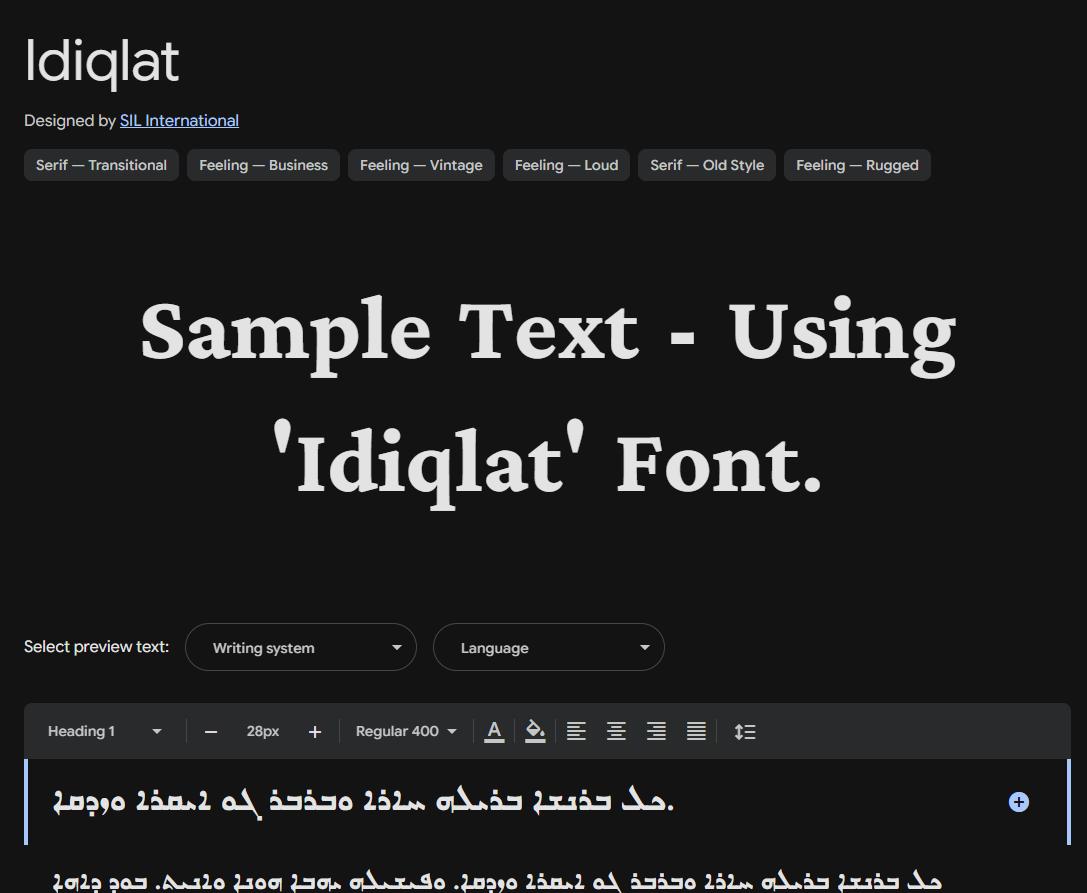Click the circled plus icon in preview row
The image size is (1087, 893).
tap(1018, 802)
